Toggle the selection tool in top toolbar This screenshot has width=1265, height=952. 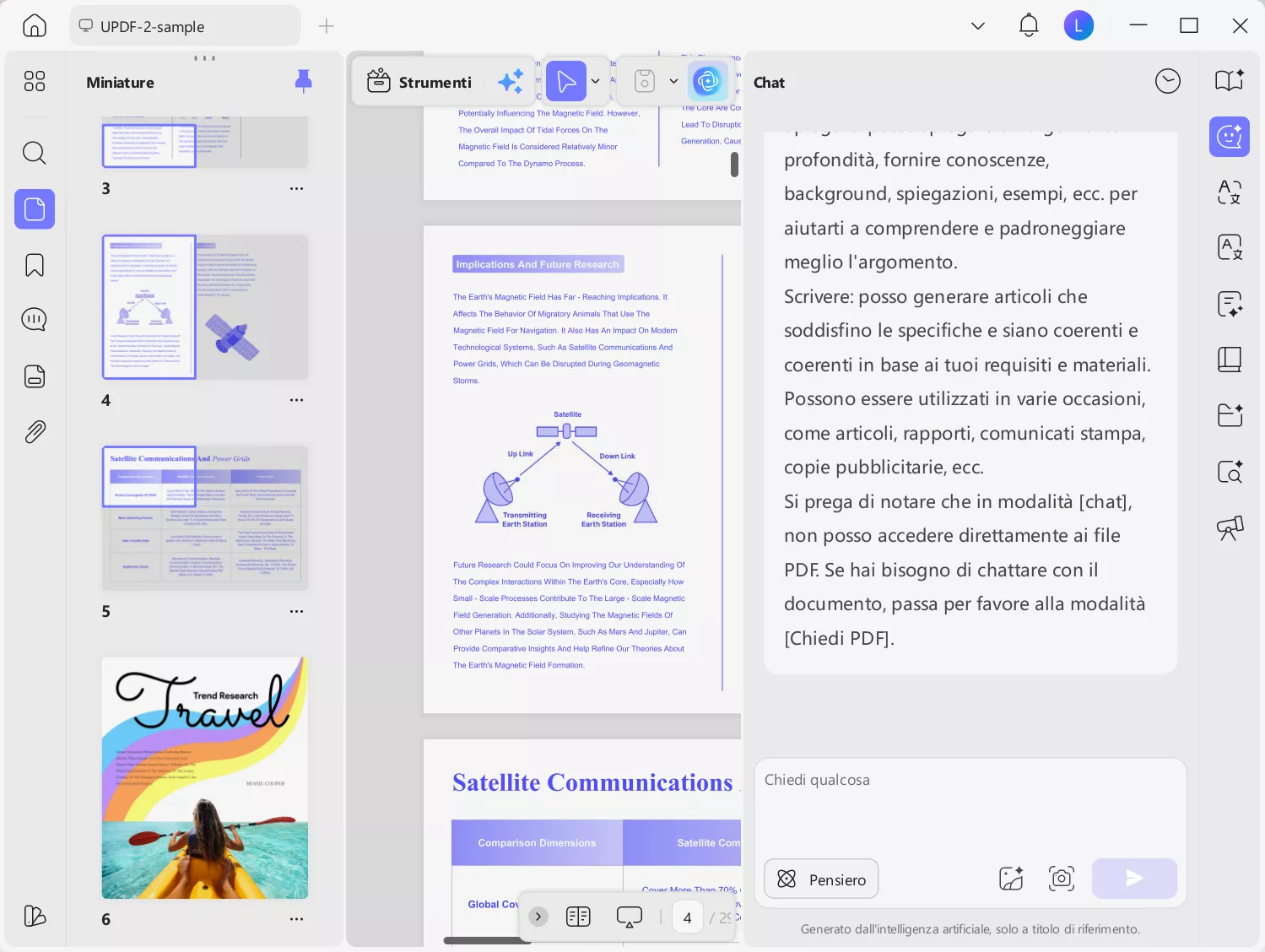point(566,81)
